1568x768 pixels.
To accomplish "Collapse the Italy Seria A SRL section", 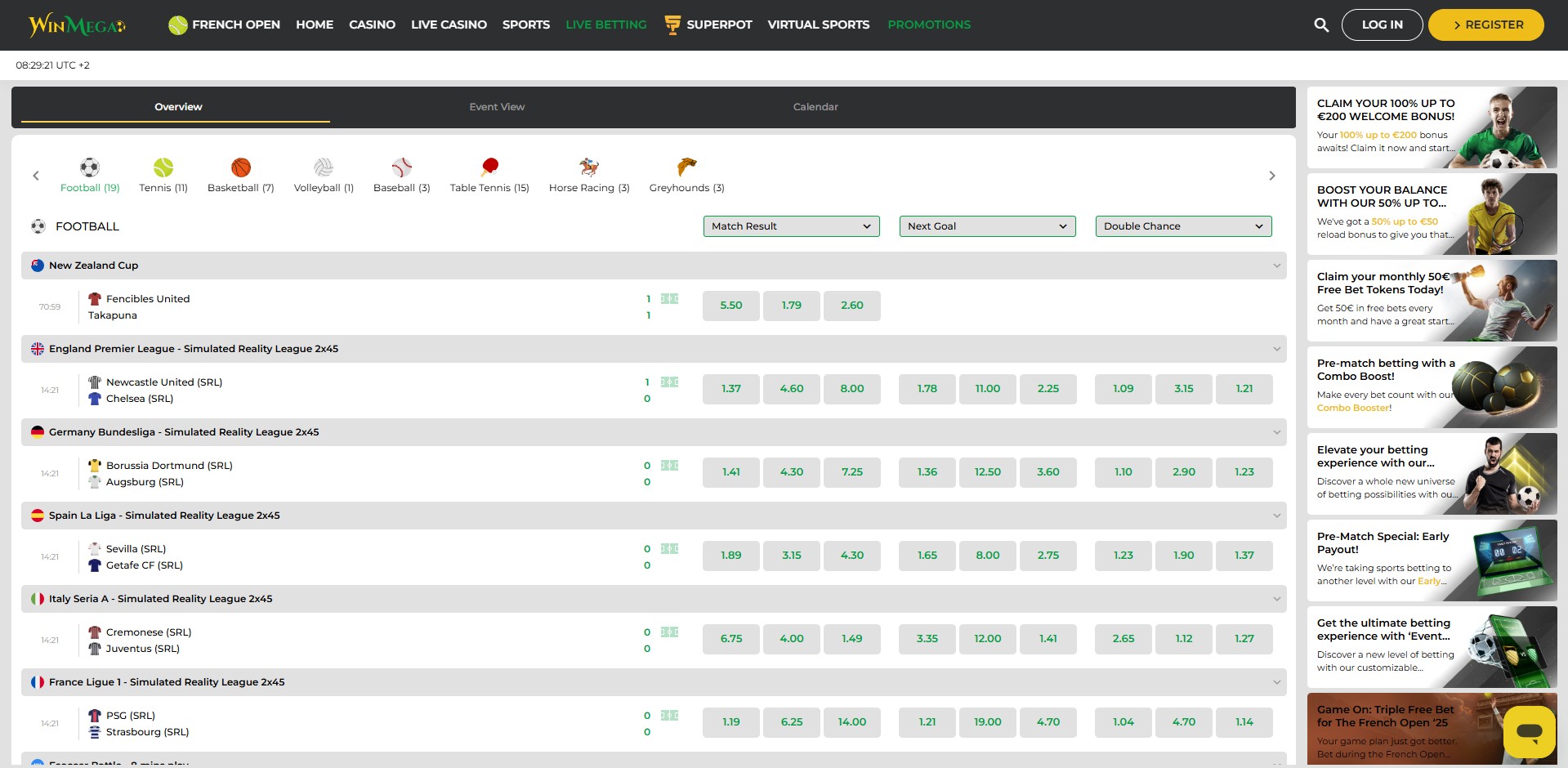I will pyautogui.click(x=1276, y=599).
